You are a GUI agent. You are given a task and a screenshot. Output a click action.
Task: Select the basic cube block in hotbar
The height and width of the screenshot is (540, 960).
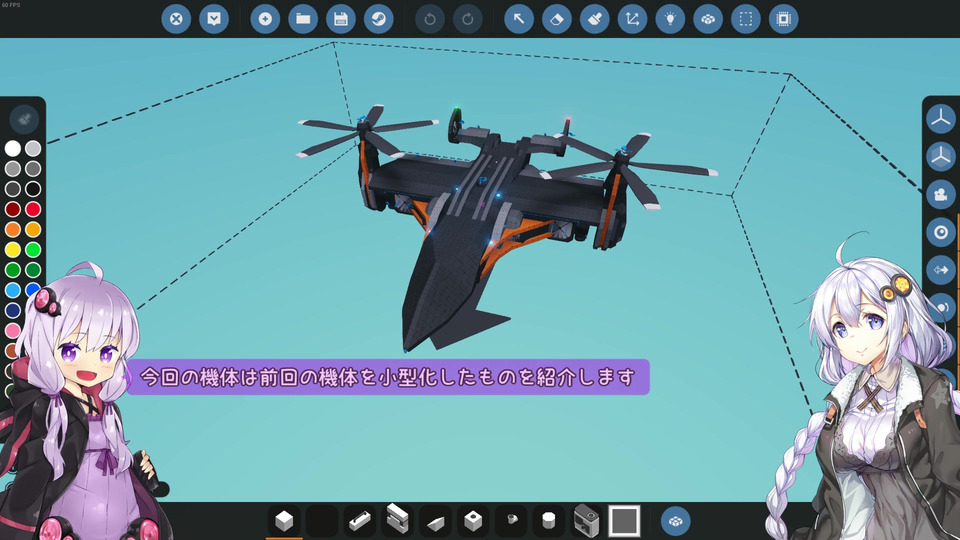click(x=284, y=521)
